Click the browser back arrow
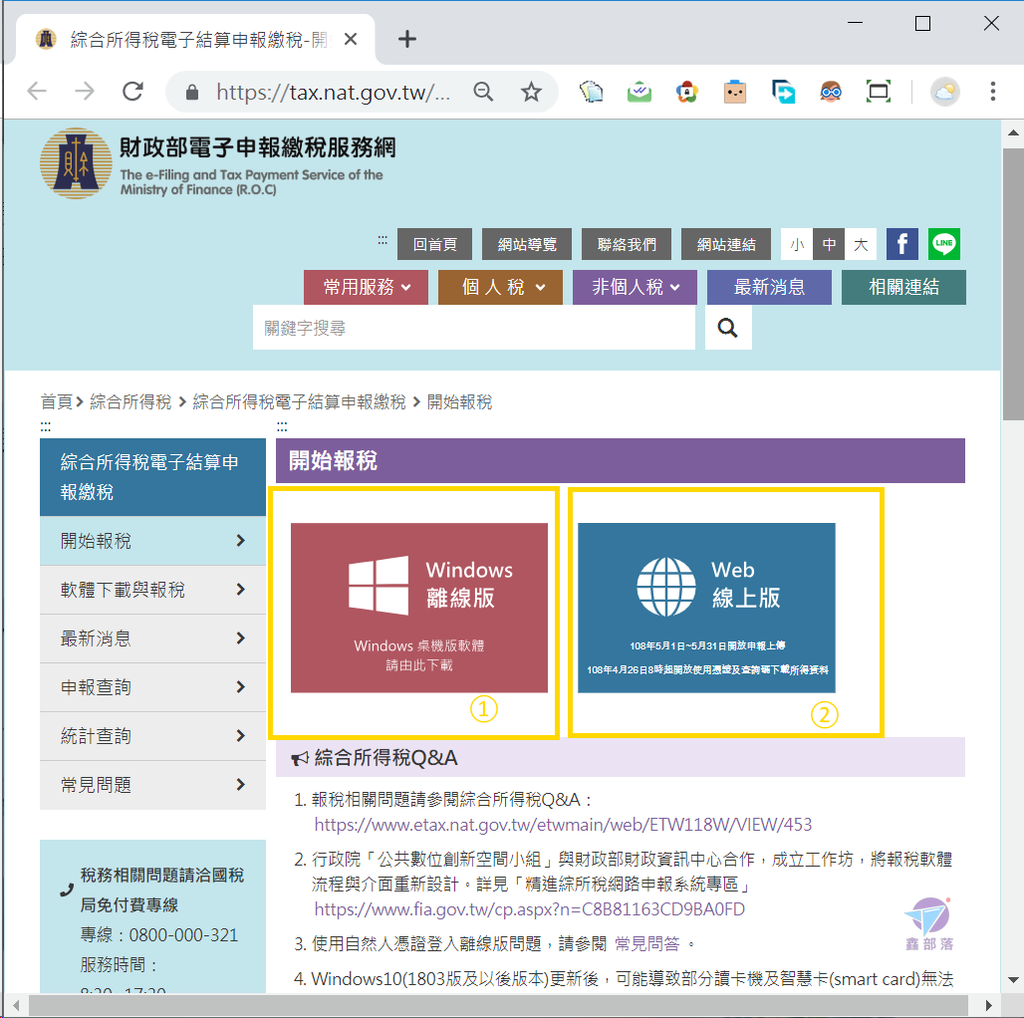Screen dimensions: 1024x1018 37,91
